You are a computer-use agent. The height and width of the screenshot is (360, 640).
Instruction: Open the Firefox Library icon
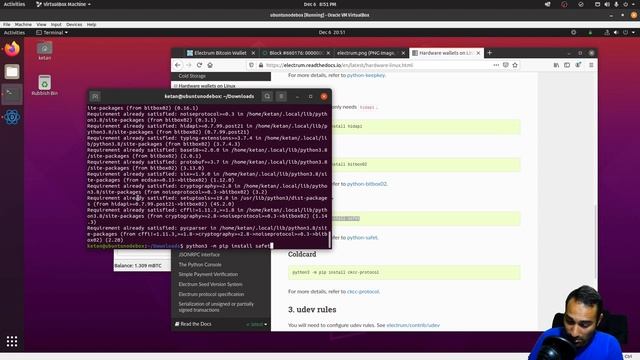click(556, 65)
